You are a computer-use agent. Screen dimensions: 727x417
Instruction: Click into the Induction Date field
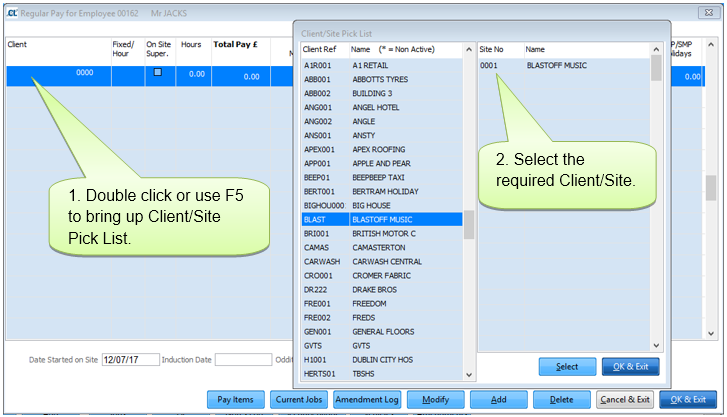pos(242,360)
